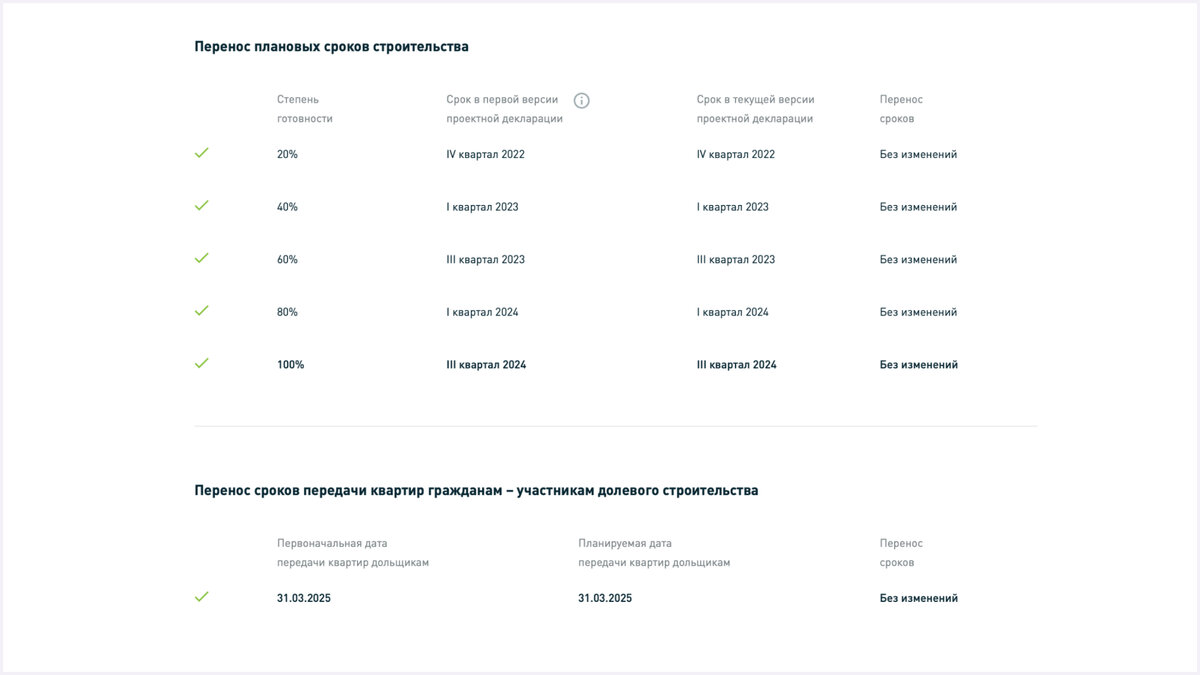Click the green checkmark beside 60% readiness

click(x=202, y=258)
